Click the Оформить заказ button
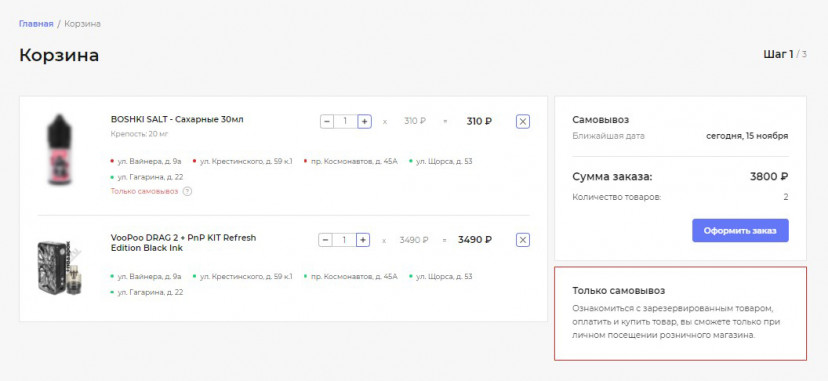 point(740,231)
